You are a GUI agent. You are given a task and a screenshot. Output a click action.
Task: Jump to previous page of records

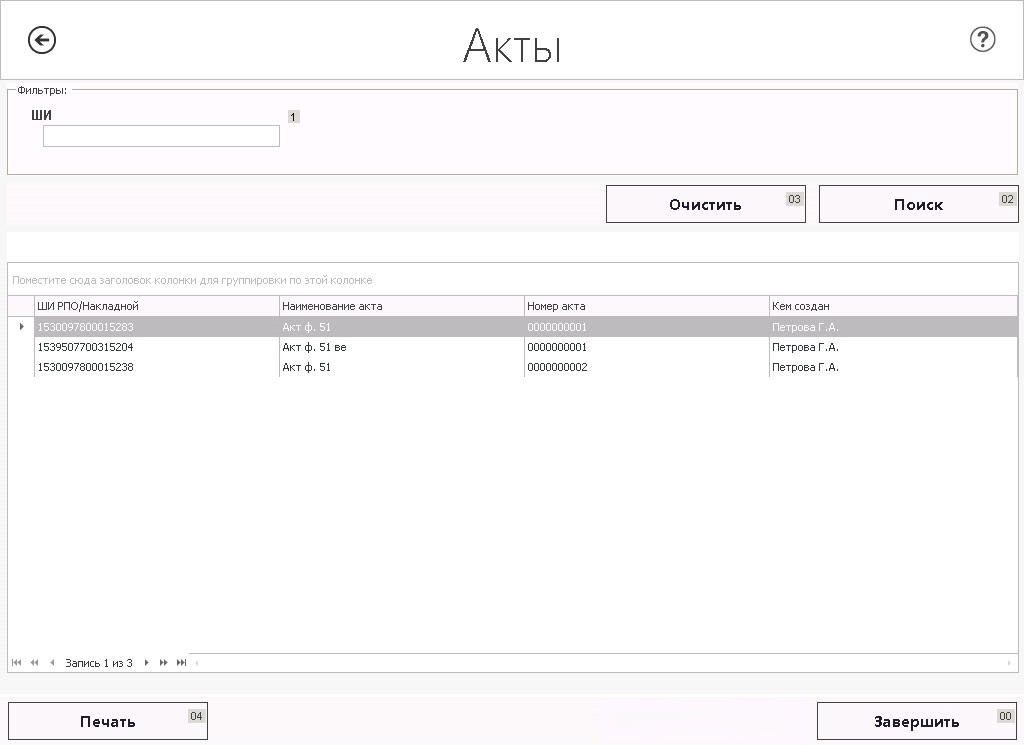point(34,663)
